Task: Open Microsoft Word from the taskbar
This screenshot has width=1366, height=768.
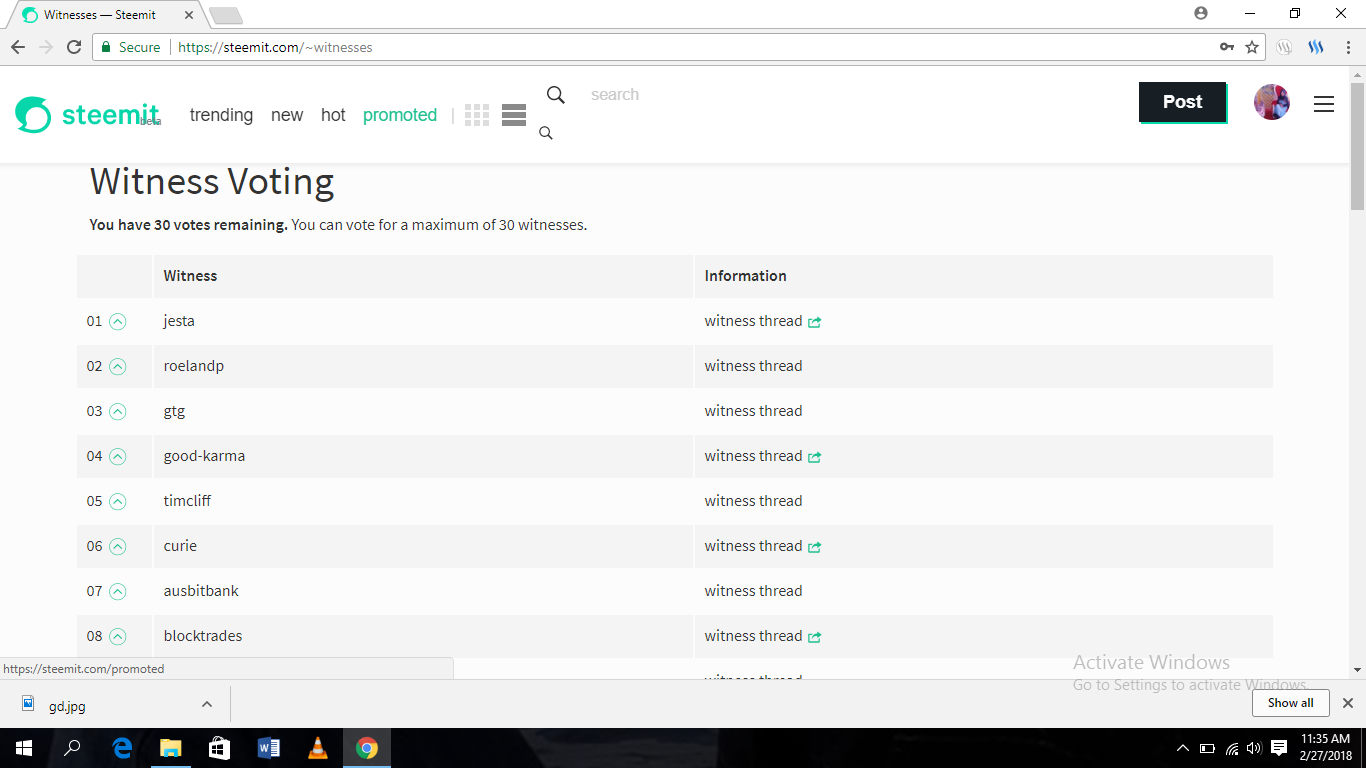Action: [x=268, y=747]
